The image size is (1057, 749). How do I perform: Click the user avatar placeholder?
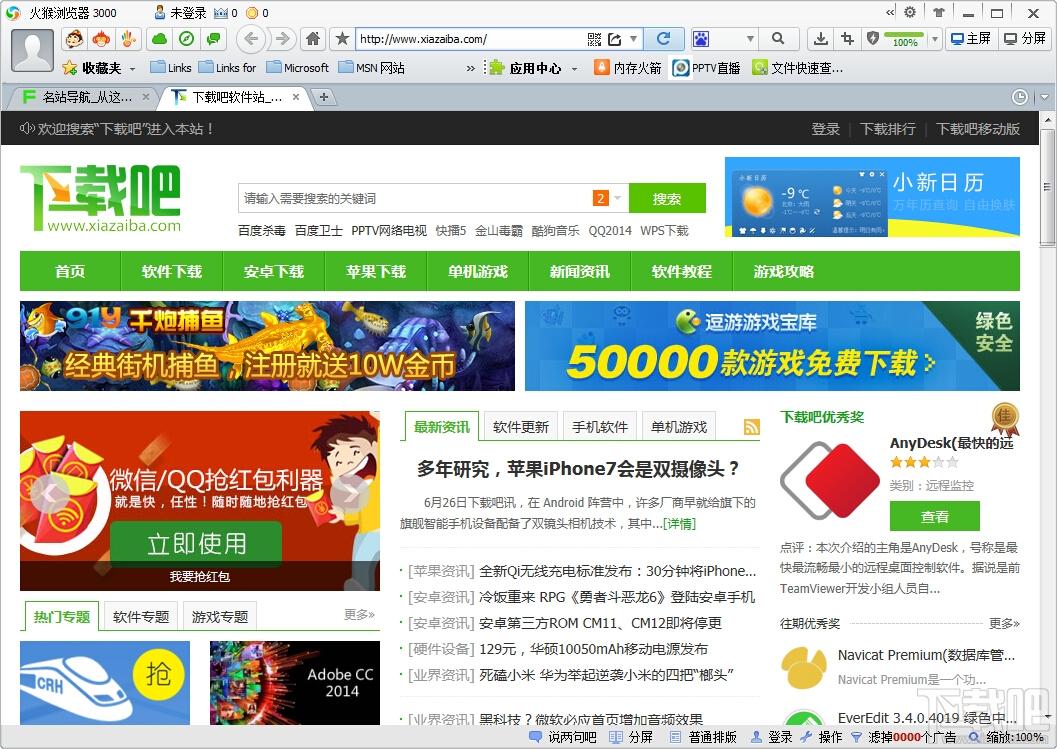click(x=32, y=51)
